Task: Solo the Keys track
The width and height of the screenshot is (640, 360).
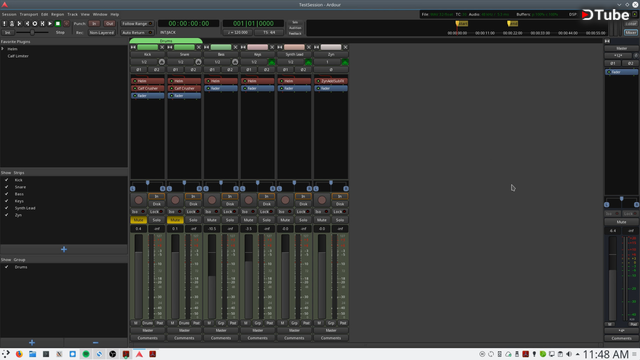Action: coord(267,220)
